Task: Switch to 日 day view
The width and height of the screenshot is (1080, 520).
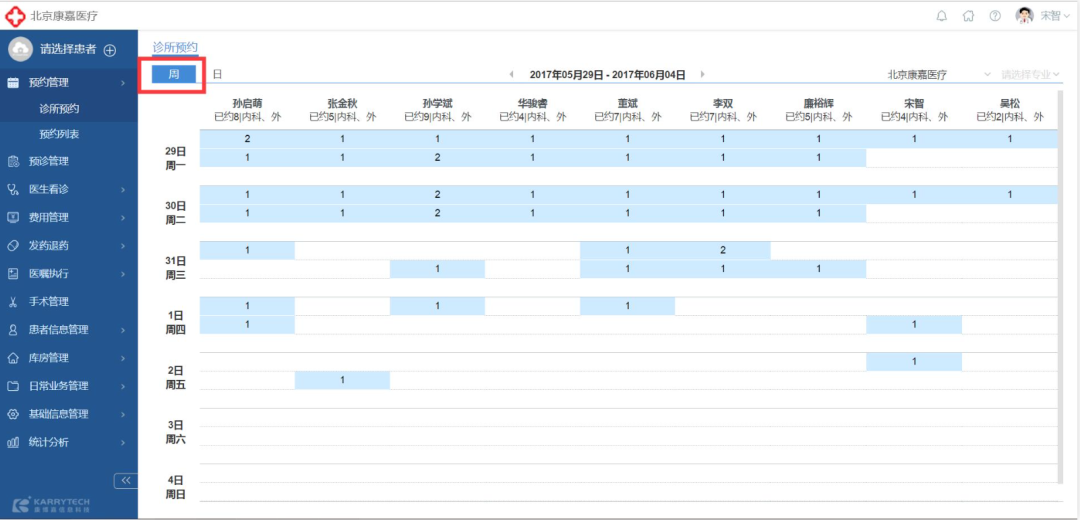Action: 217,74
